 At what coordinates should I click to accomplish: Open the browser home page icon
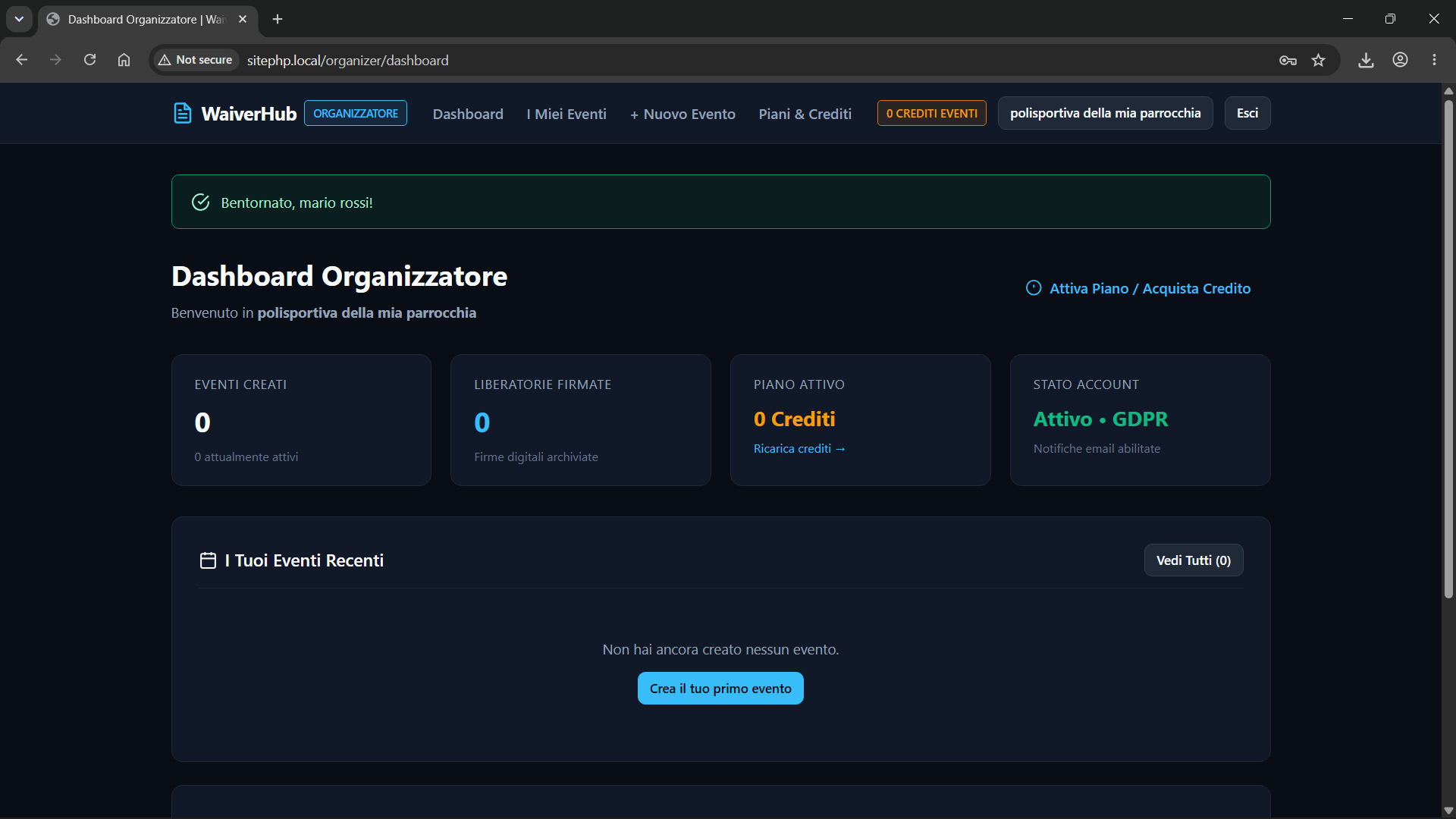pyautogui.click(x=124, y=60)
